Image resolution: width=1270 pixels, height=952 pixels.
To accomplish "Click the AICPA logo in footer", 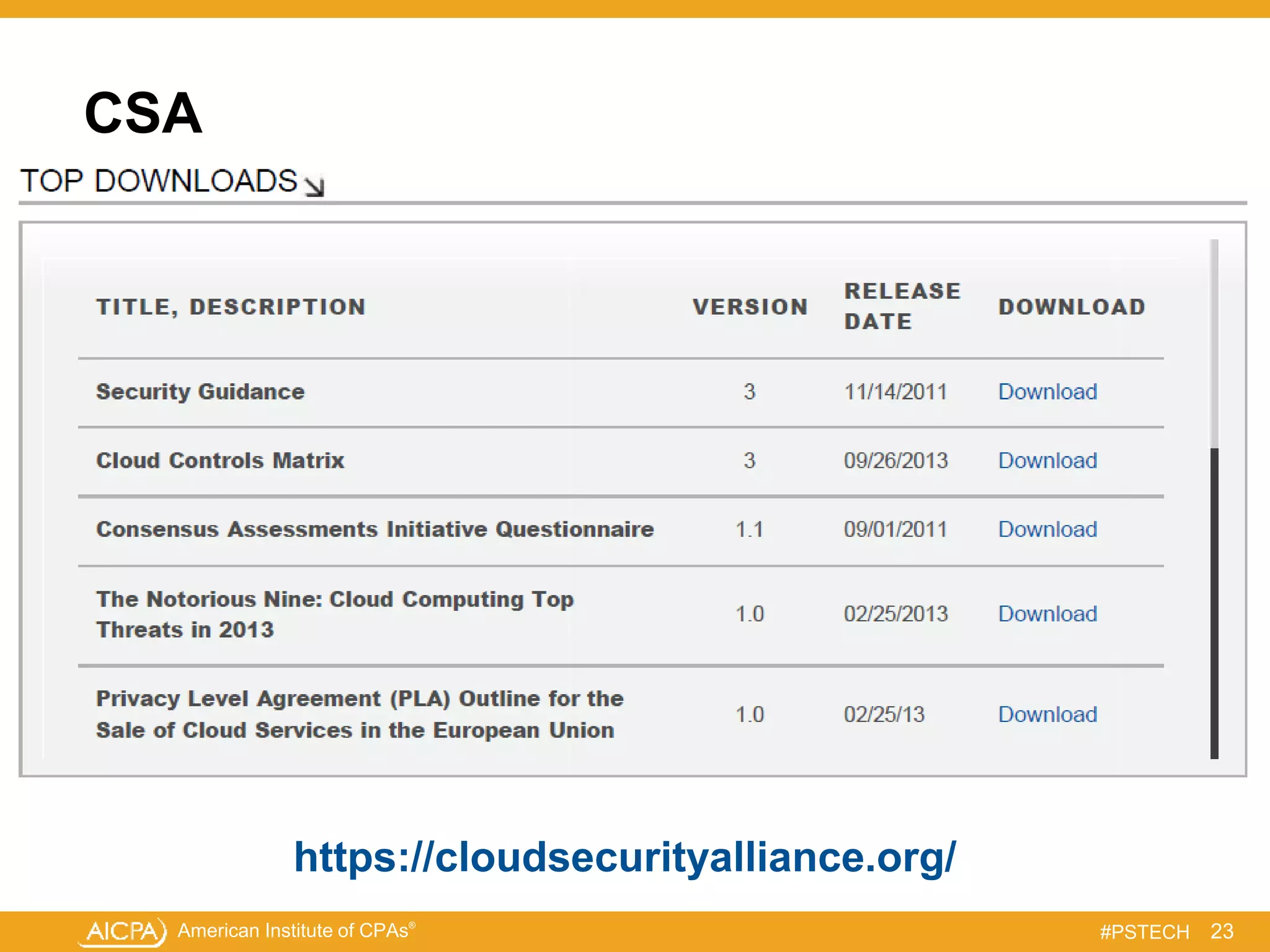I will [123, 932].
